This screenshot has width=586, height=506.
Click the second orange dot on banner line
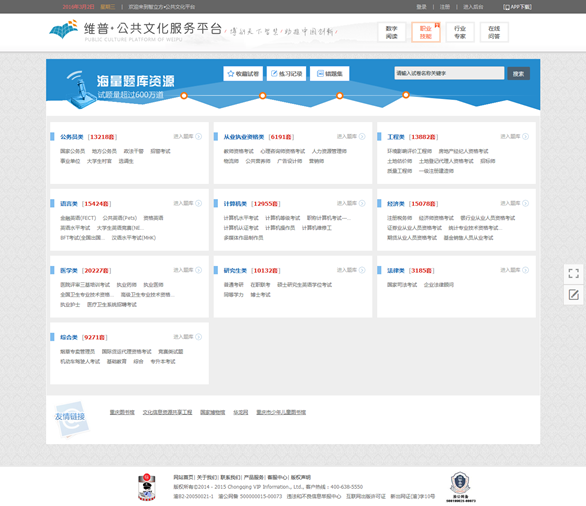(x=263, y=96)
